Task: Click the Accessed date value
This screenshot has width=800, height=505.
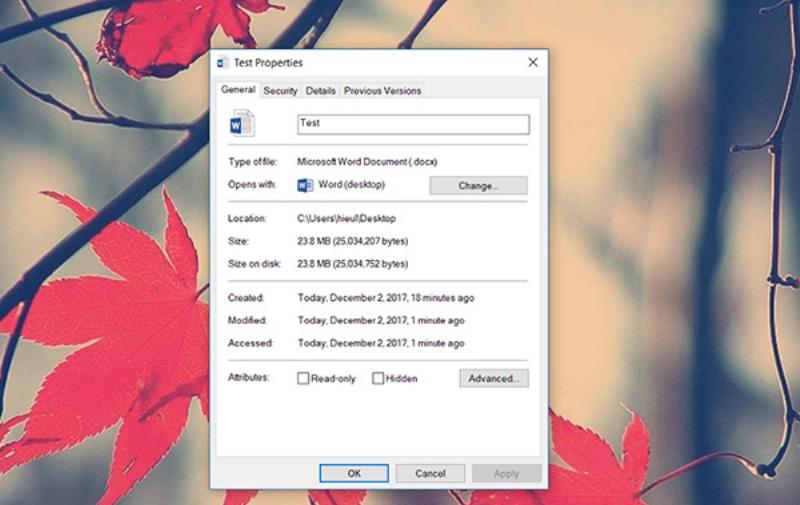Action: coord(381,343)
